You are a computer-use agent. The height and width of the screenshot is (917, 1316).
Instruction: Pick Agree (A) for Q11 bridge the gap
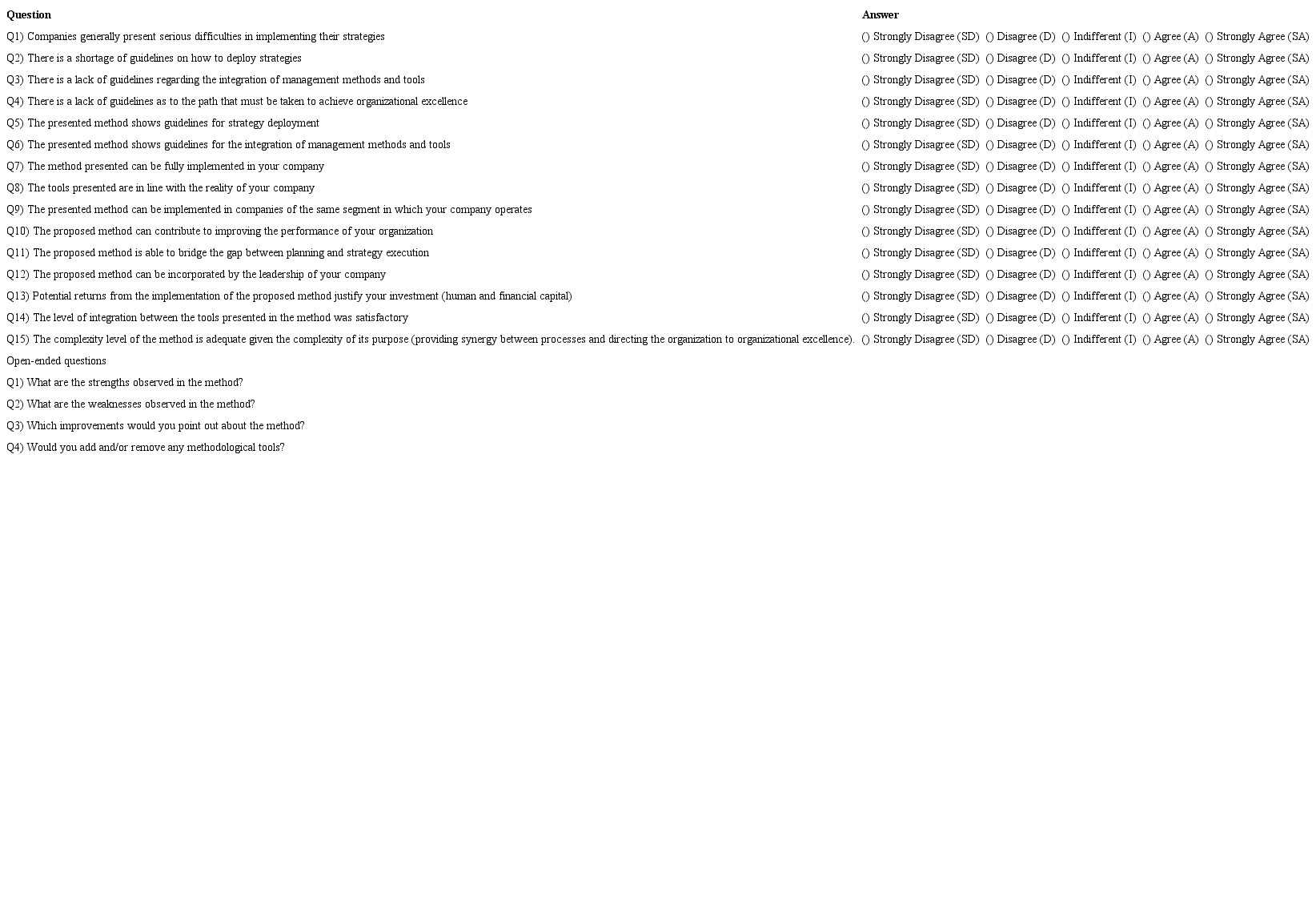pyautogui.click(x=1170, y=253)
